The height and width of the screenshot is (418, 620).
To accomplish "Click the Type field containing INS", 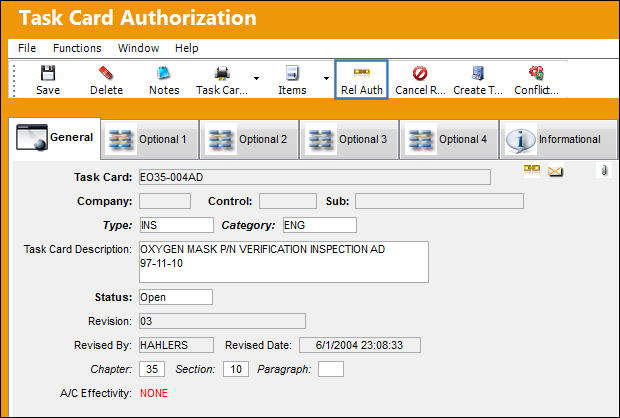I will [176, 225].
